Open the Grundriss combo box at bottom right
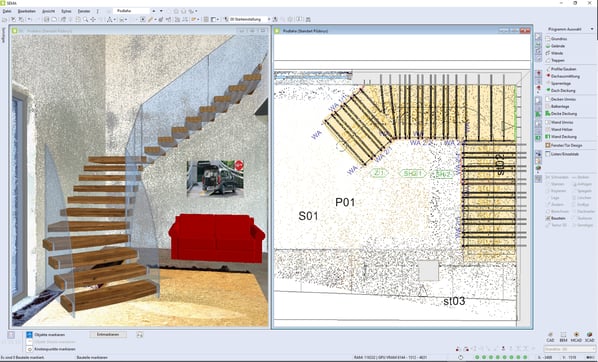598x362 pixels. coord(570,349)
